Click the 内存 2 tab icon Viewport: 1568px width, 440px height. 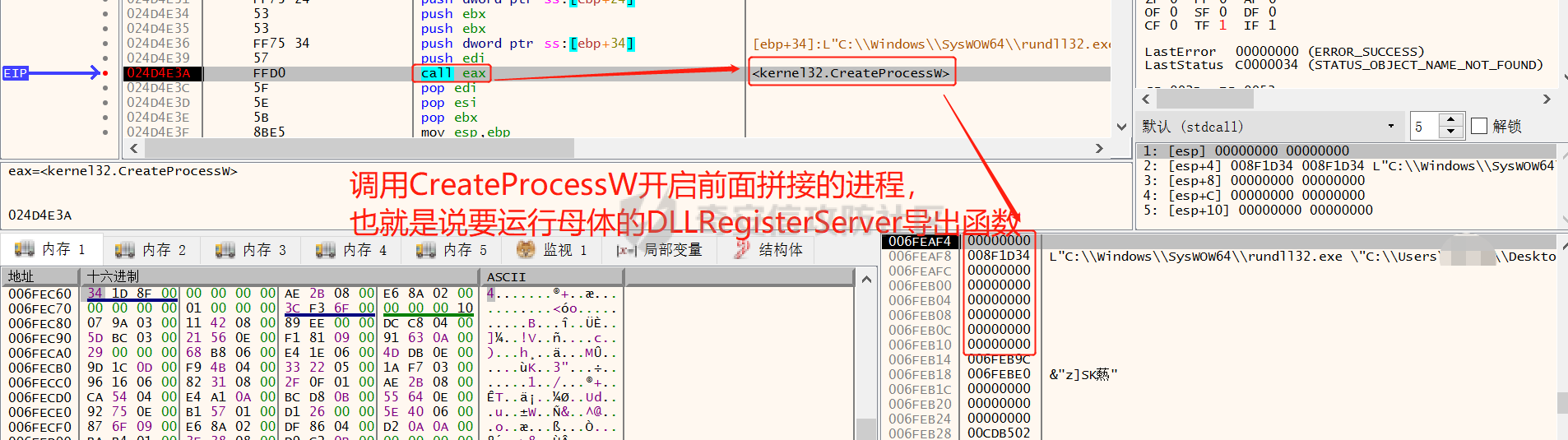(124, 249)
